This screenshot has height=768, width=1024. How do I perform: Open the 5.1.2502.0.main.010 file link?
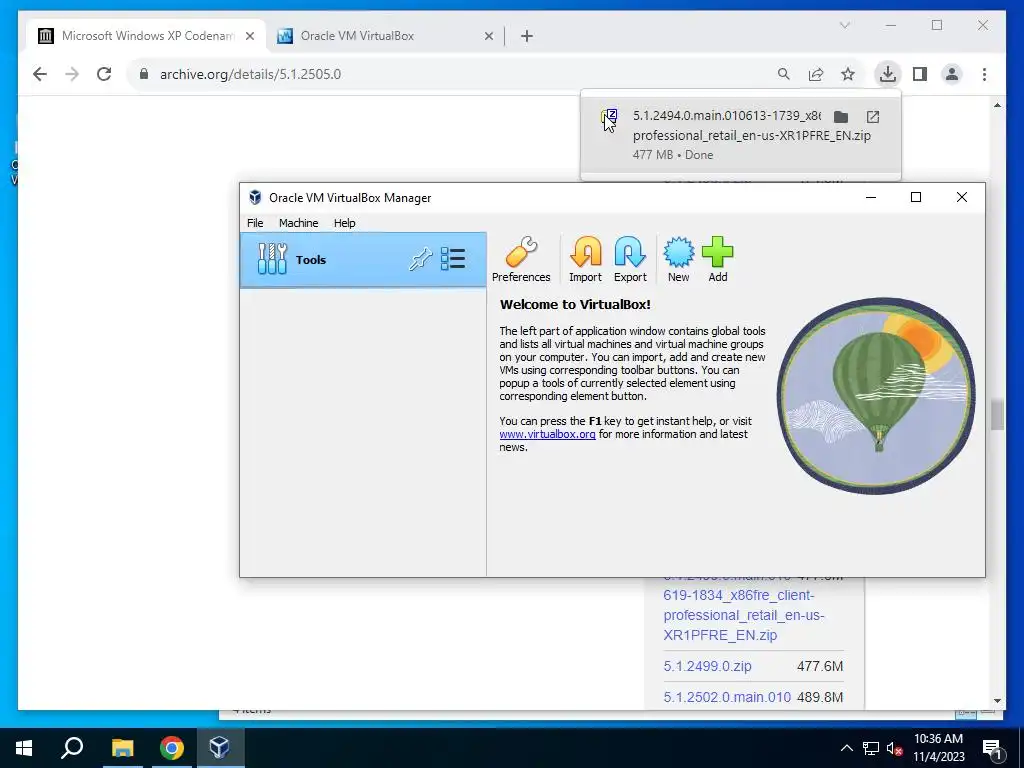pyautogui.click(x=727, y=697)
